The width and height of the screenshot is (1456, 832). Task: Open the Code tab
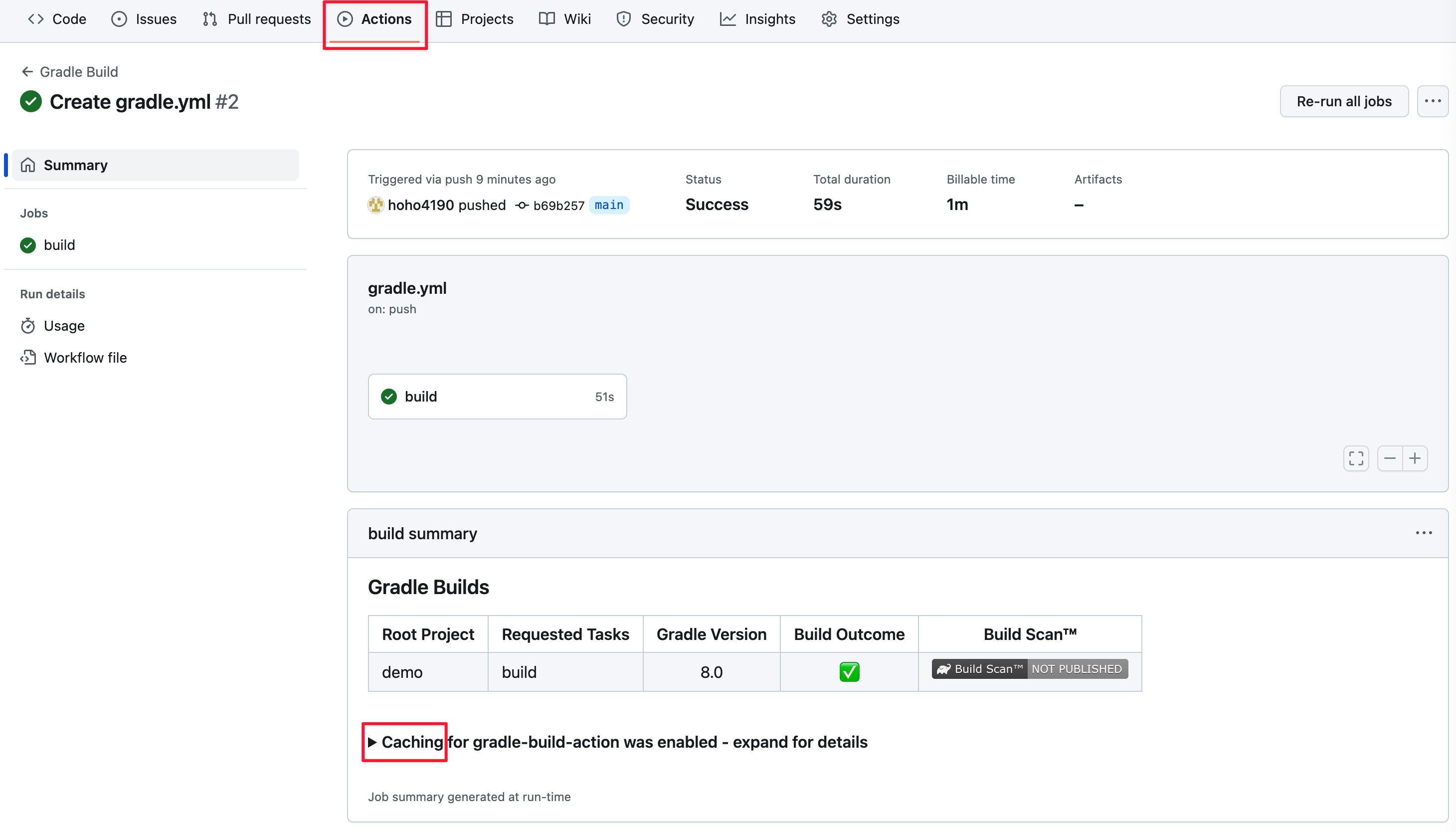pyautogui.click(x=57, y=19)
